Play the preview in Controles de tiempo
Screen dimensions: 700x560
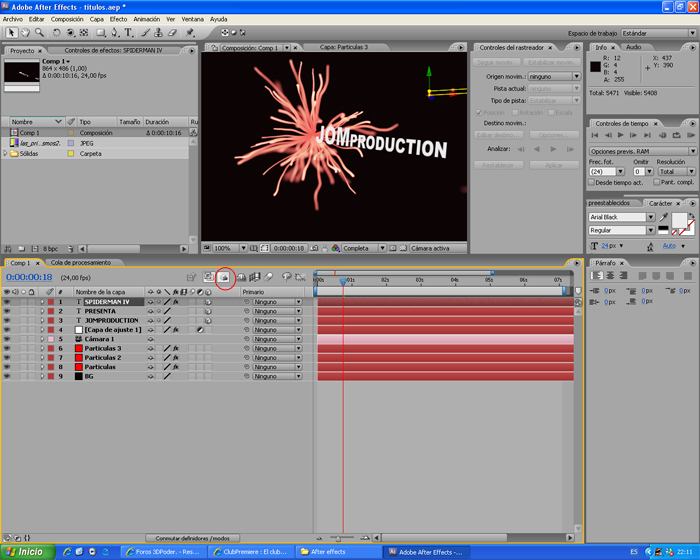click(x=621, y=135)
